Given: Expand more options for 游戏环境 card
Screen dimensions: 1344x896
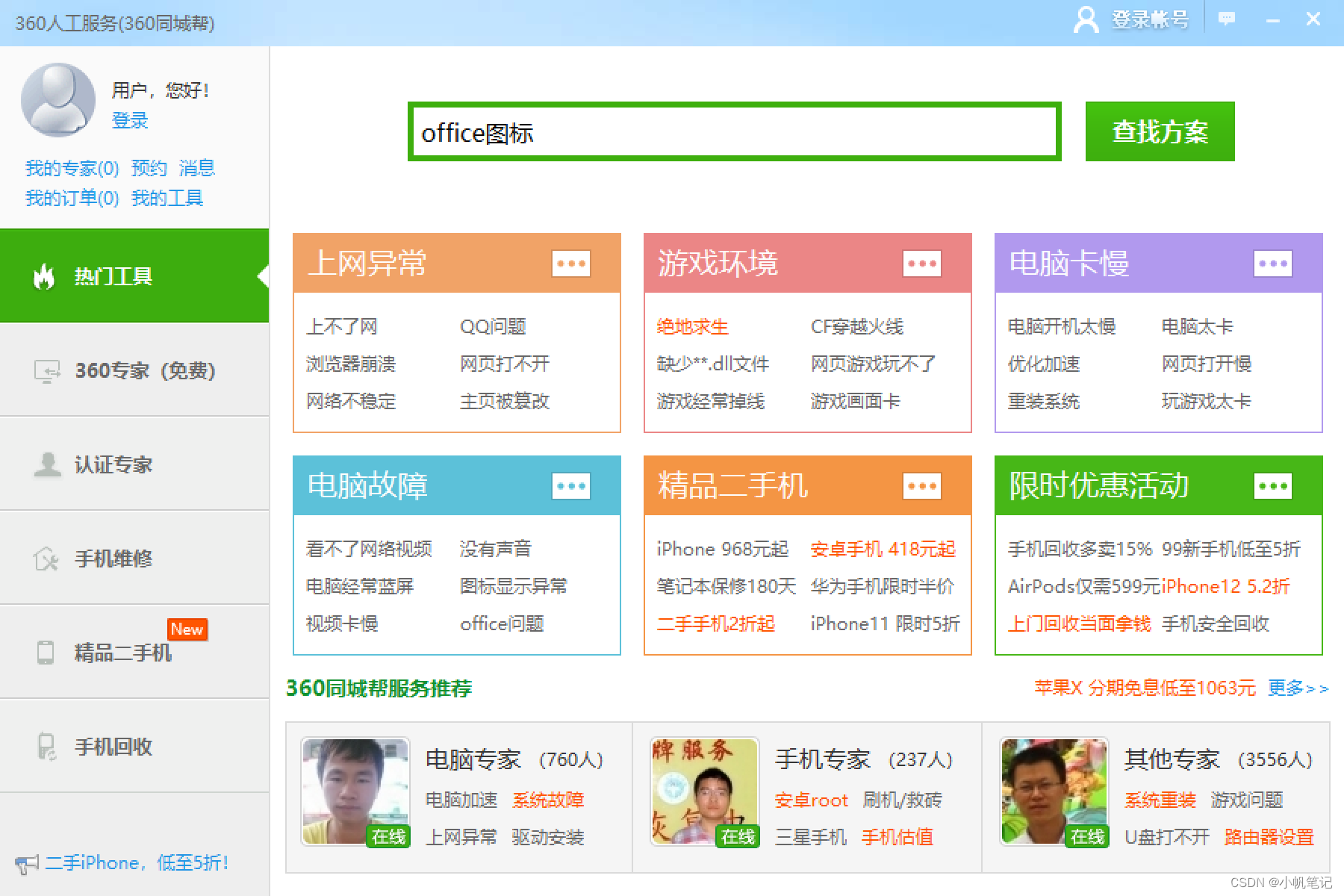Looking at the screenshot, I should [922, 264].
